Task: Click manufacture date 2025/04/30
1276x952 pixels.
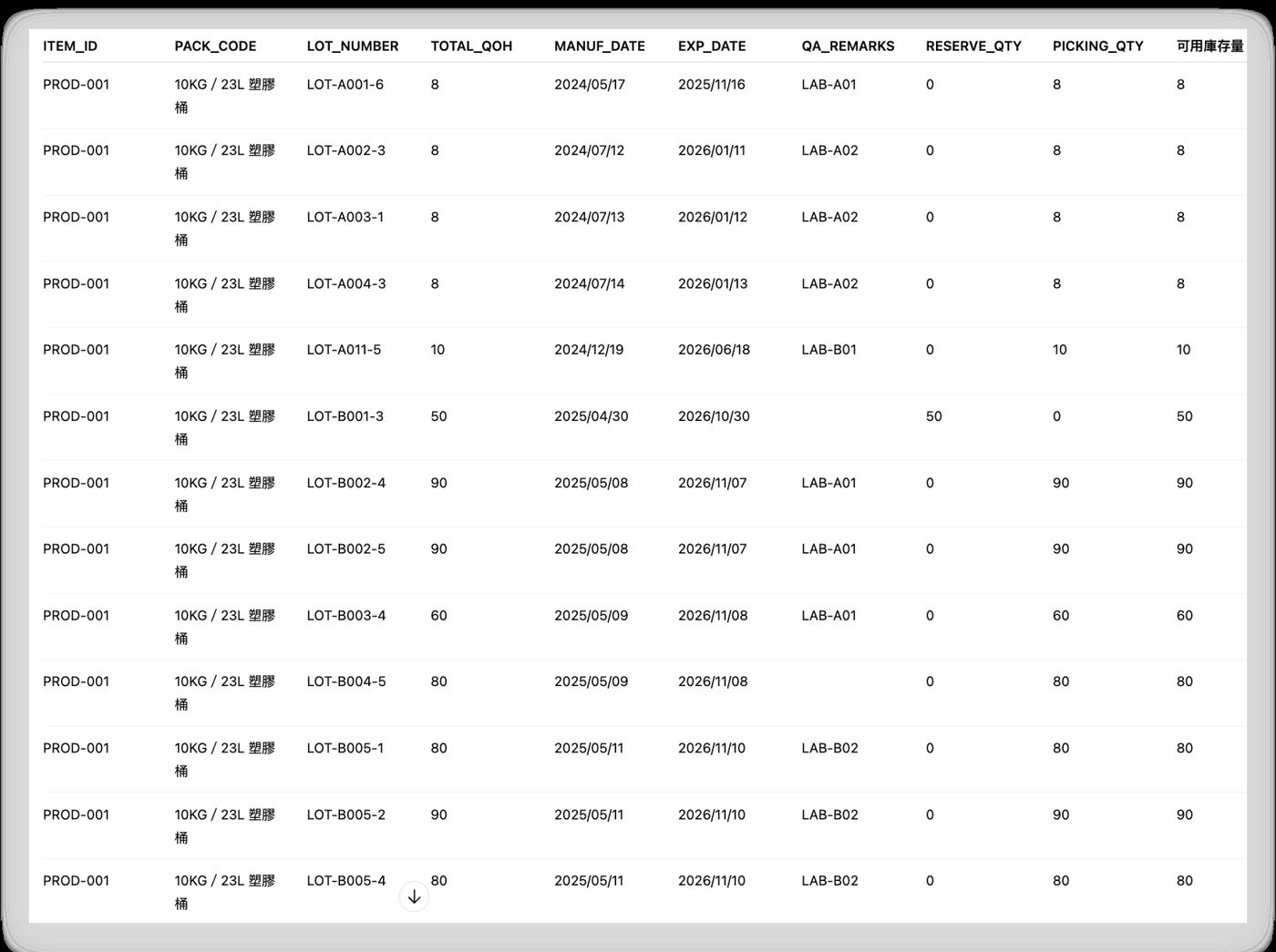Action: 592,416
